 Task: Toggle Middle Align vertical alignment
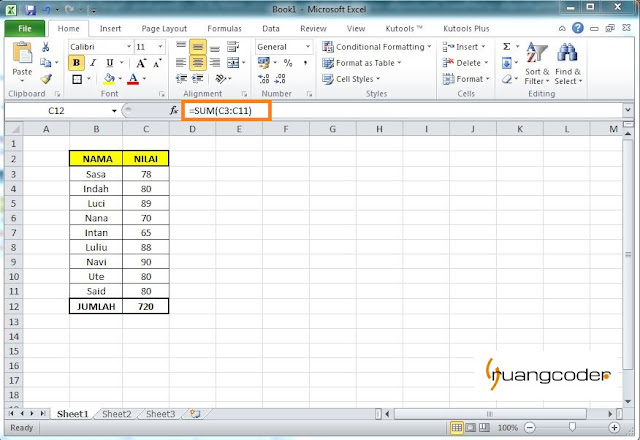[198, 47]
